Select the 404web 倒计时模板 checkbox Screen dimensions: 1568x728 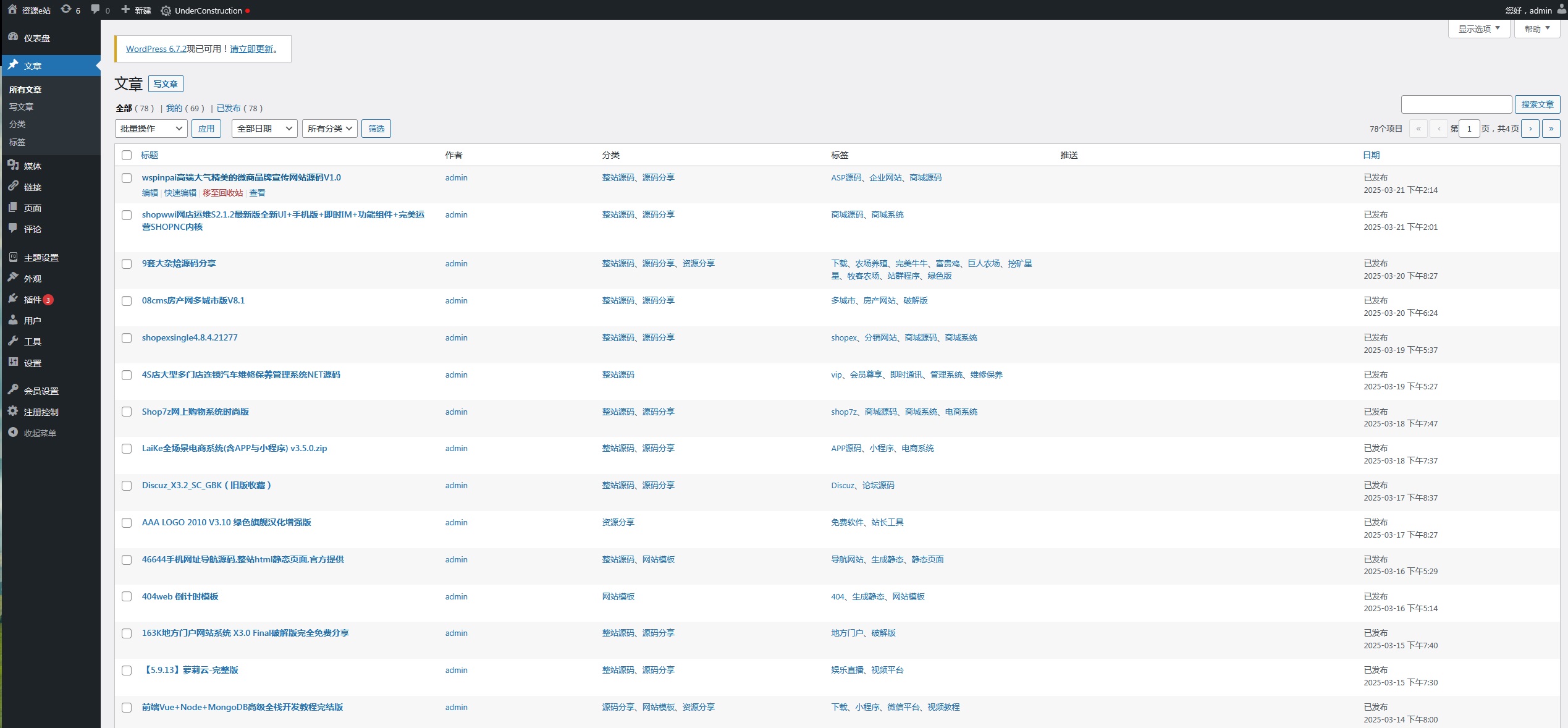click(x=127, y=596)
